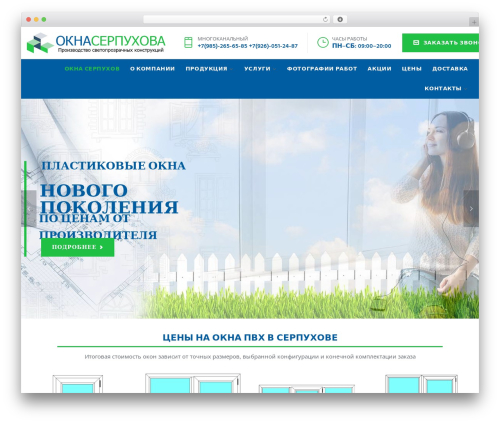Go to previous slide with left arrow

29,209
